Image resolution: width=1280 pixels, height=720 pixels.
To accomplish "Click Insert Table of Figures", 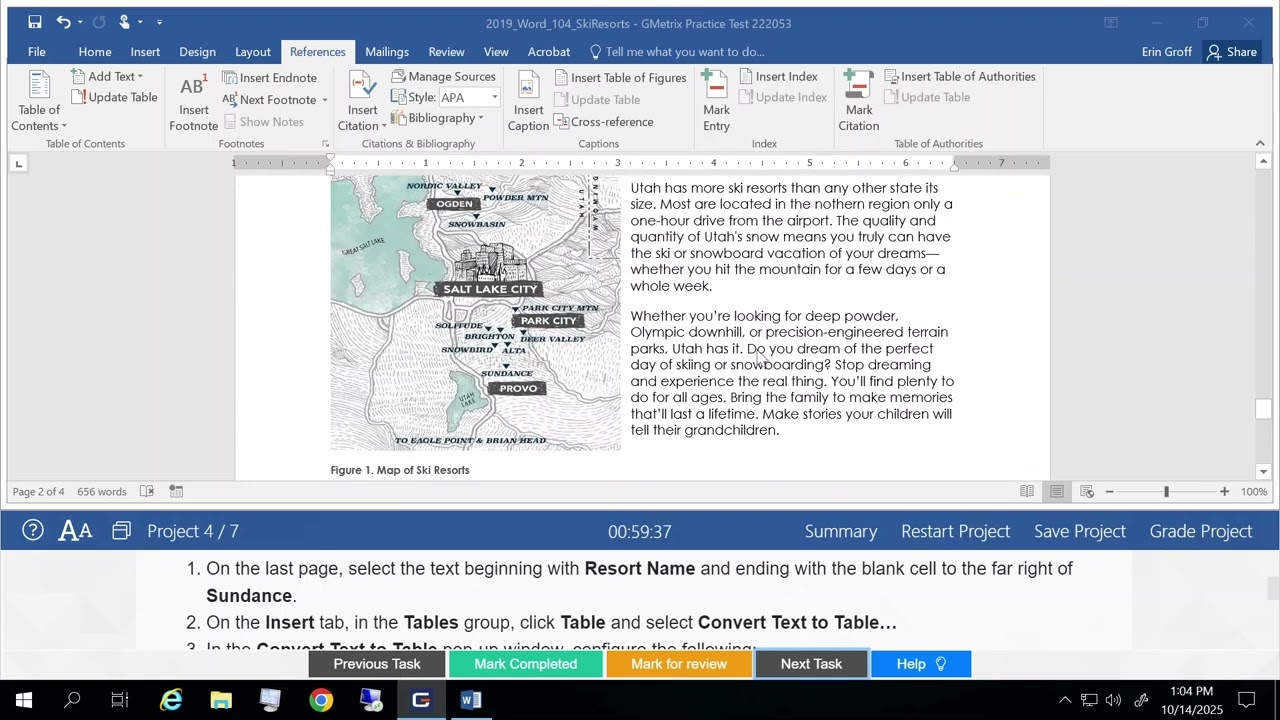I will click(620, 78).
